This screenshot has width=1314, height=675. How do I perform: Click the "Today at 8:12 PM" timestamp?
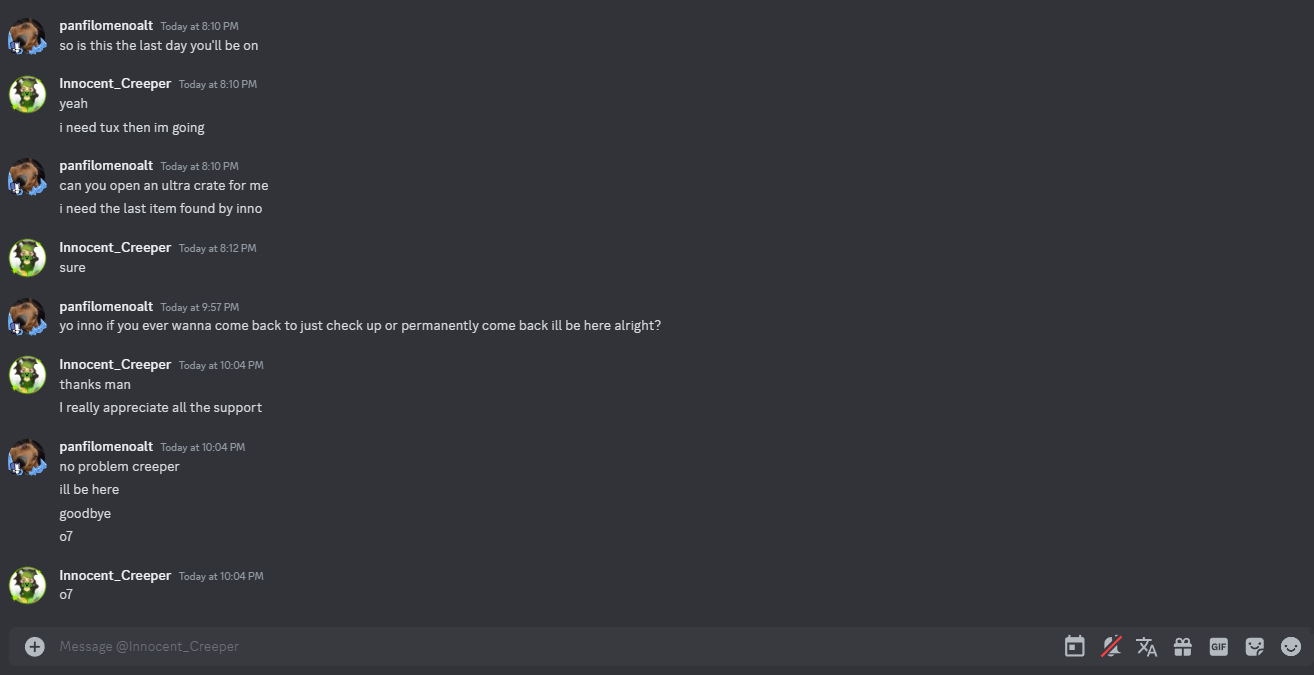tap(218, 248)
